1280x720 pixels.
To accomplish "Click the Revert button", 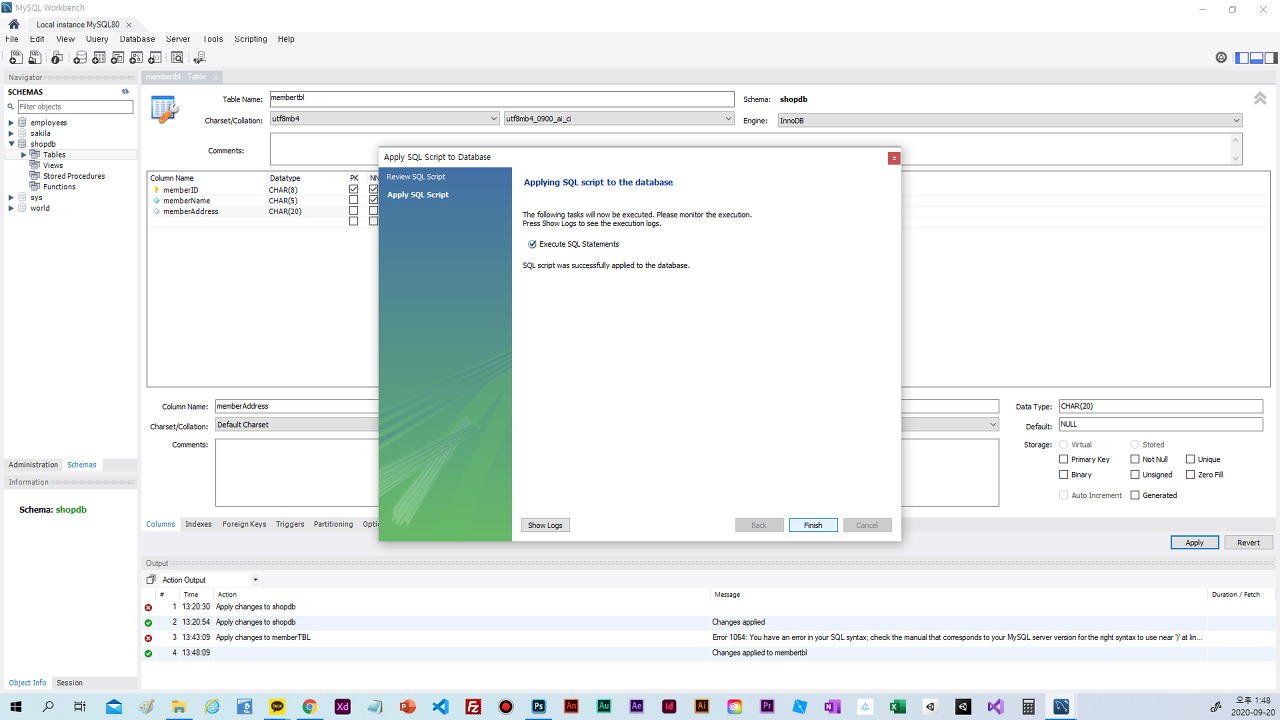I will [x=1248, y=542].
